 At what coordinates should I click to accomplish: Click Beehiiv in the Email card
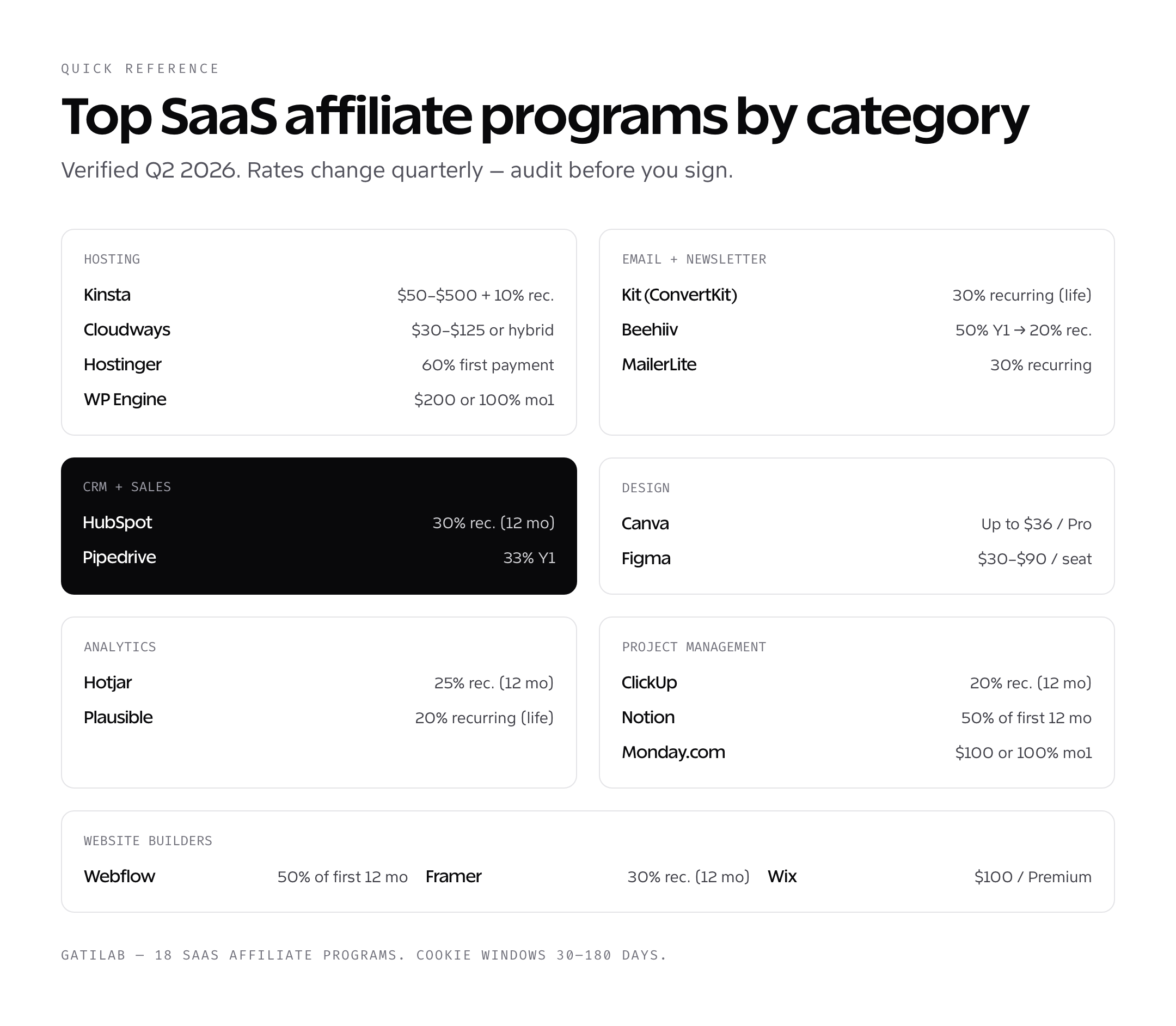click(x=650, y=330)
